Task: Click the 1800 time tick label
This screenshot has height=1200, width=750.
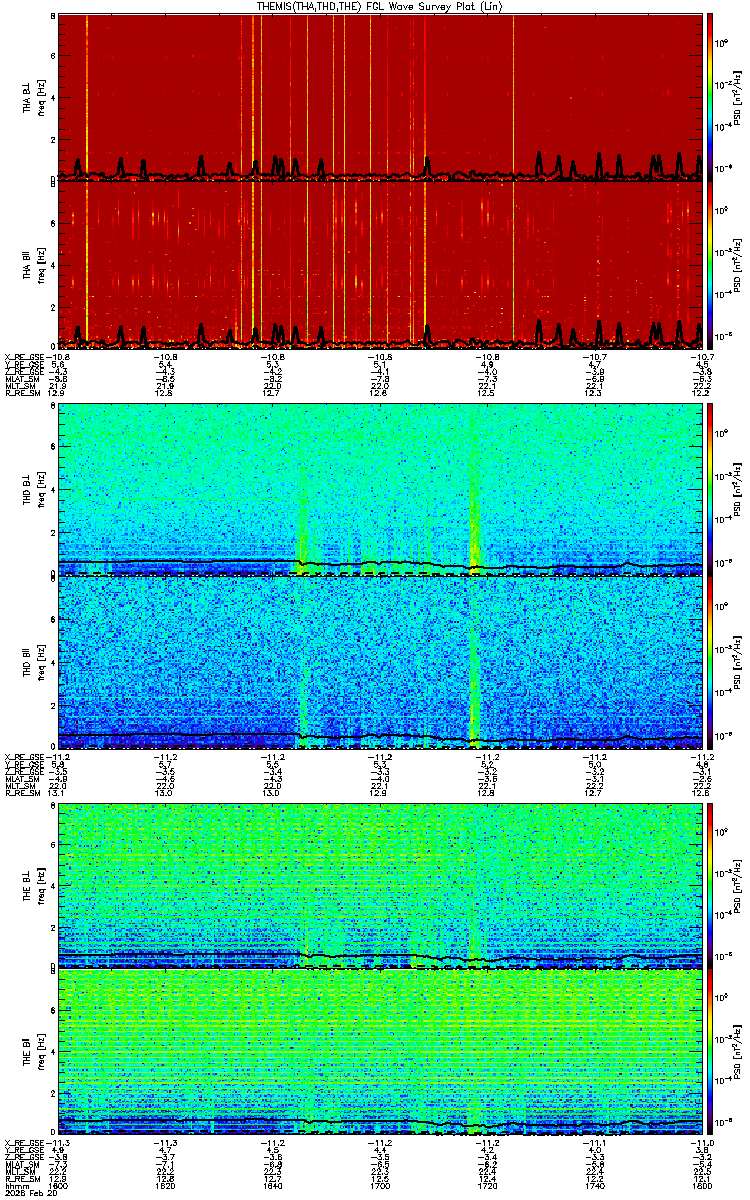Action: 701,1186
